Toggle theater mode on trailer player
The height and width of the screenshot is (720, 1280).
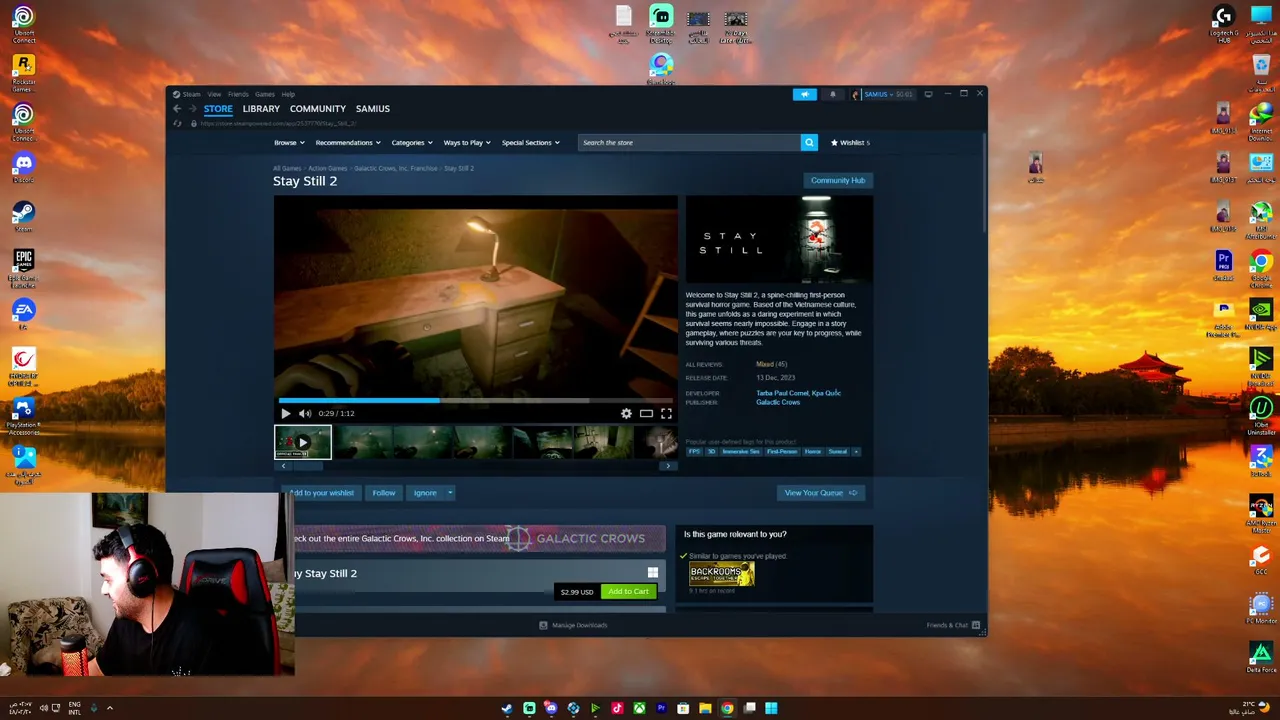pos(646,413)
